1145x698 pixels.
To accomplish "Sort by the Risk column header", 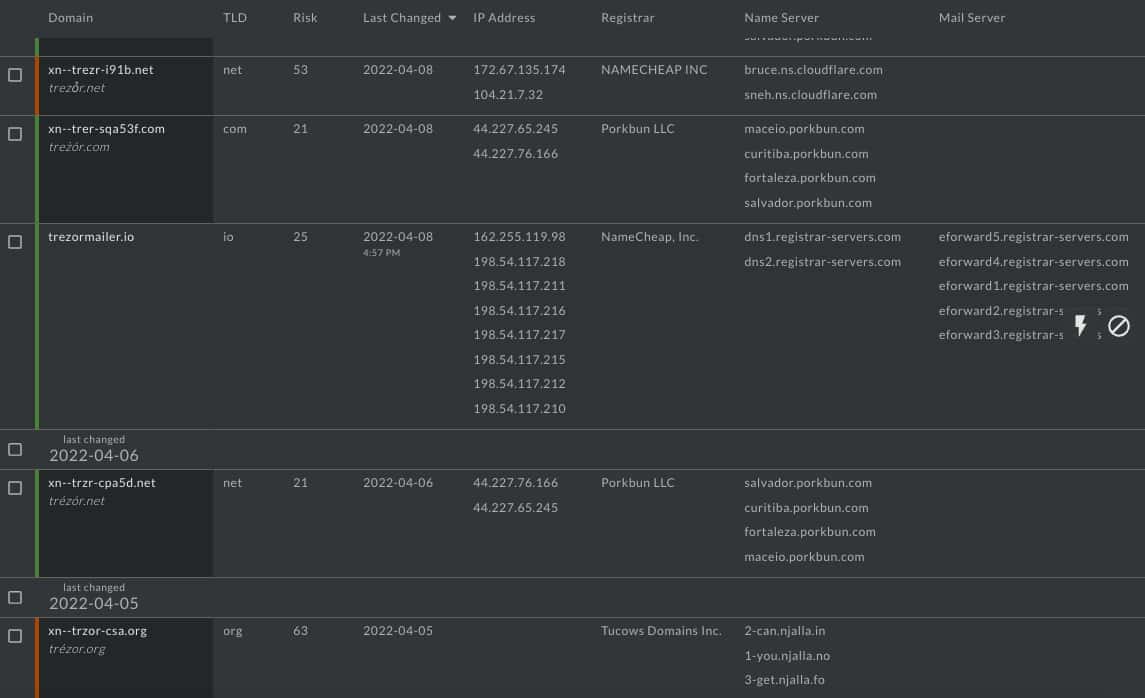I will click(304, 17).
